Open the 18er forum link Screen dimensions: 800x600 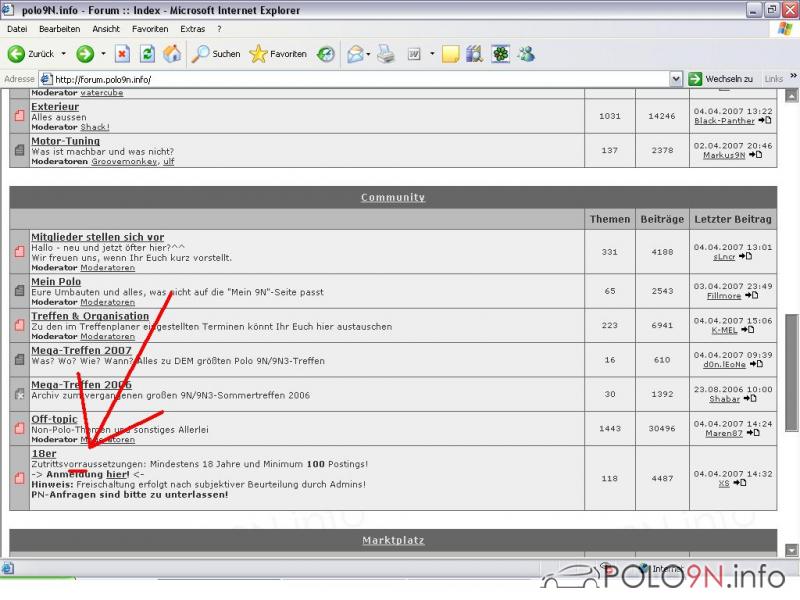pos(44,453)
